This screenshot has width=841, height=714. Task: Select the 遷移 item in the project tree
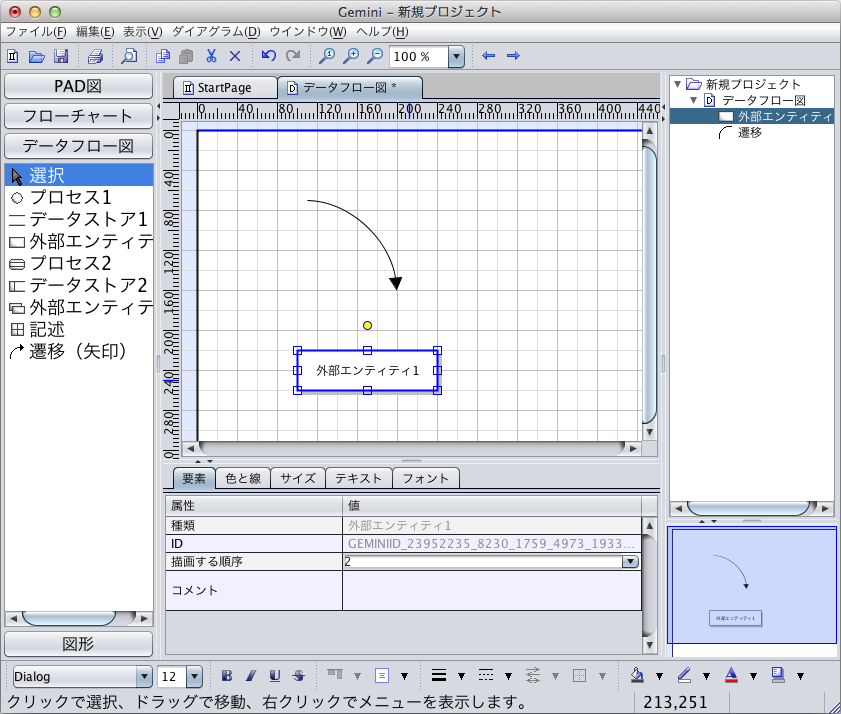pyautogui.click(x=749, y=133)
